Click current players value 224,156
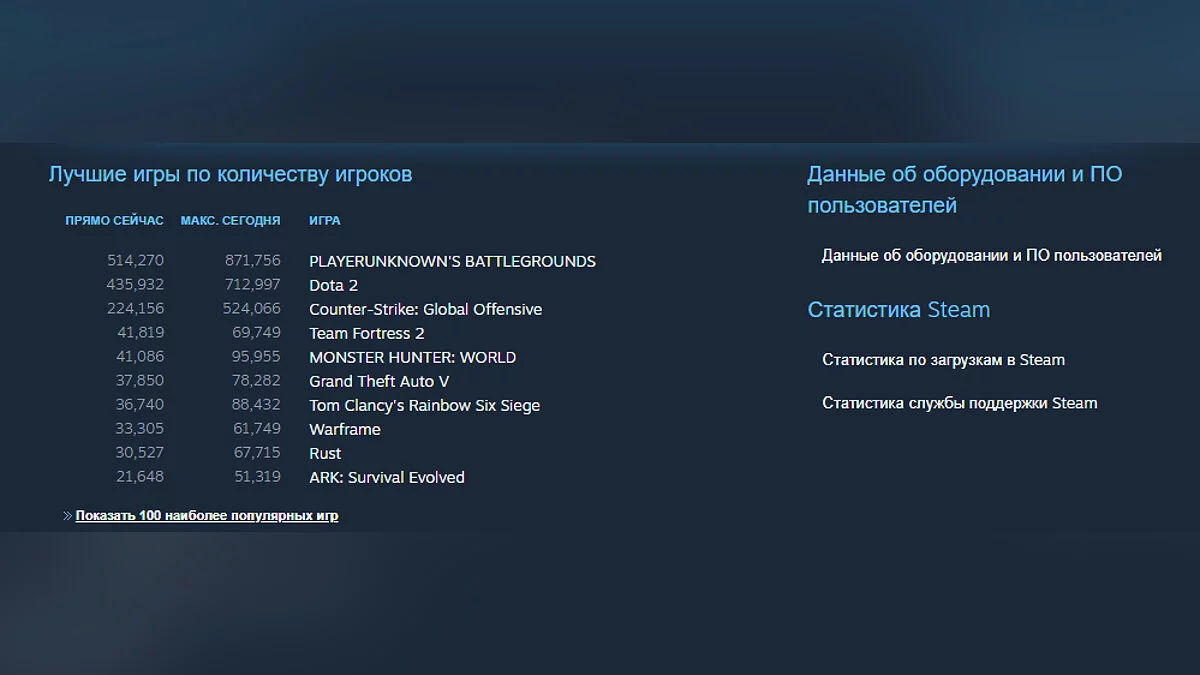Screen dimensions: 1200x675 tap(135, 308)
